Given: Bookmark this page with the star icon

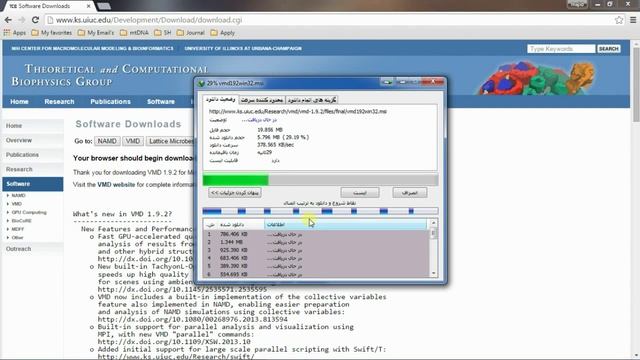Looking at the screenshot, I should (619, 20).
